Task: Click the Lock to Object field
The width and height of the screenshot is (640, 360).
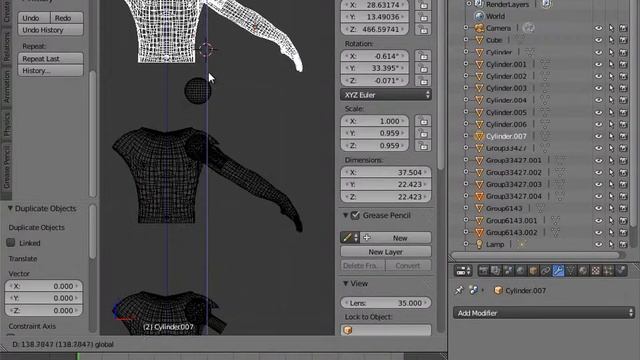Action: coord(386,330)
